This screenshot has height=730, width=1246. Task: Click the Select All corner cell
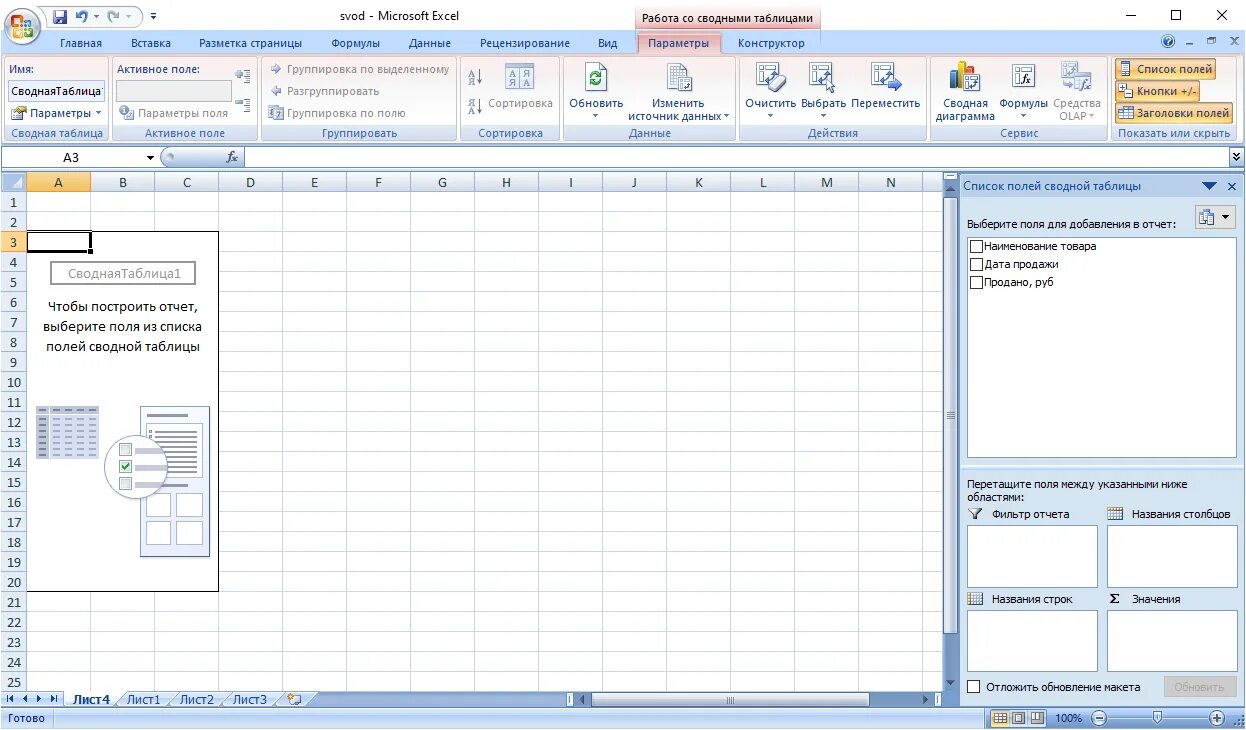tap(13, 182)
